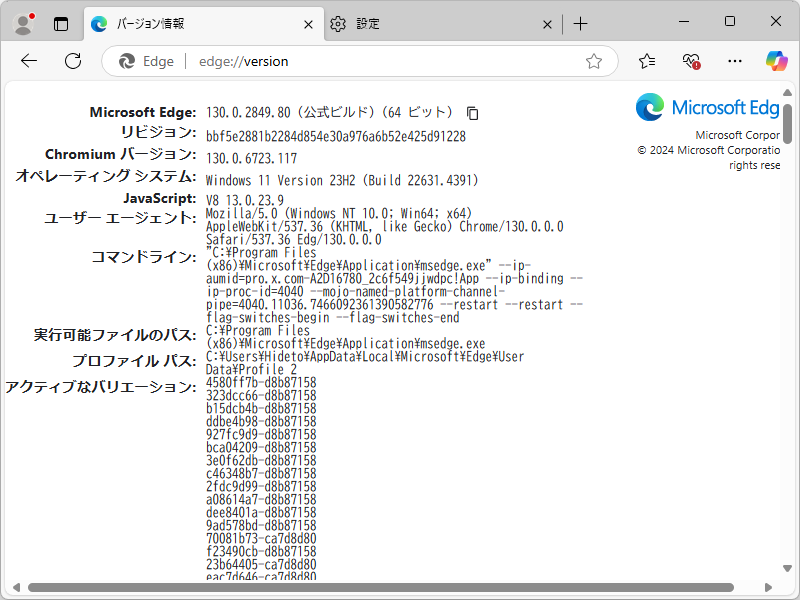The width and height of the screenshot is (800, 600).
Task: Close the 設定 tab
Action: click(547, 23)
